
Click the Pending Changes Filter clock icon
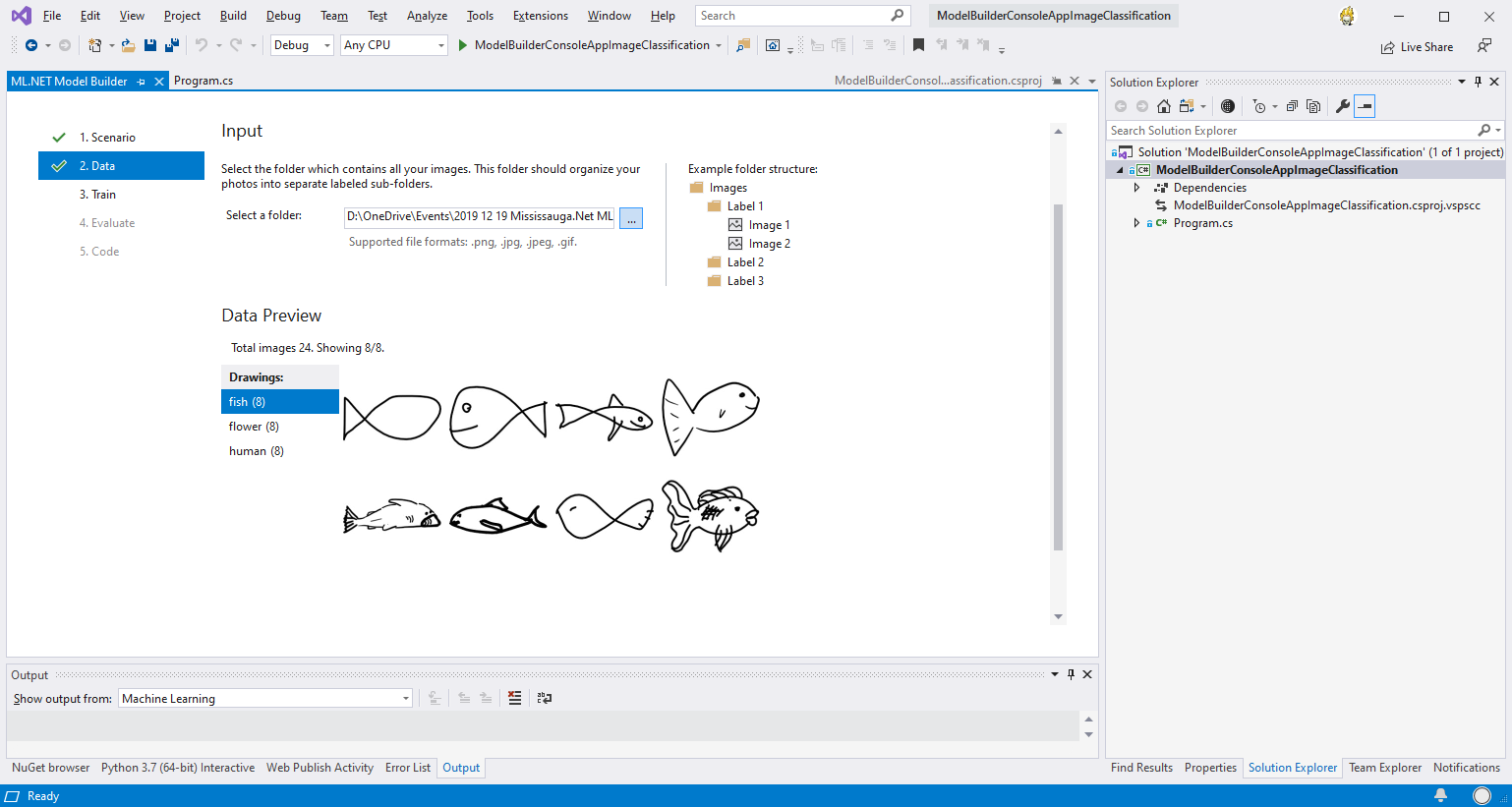click(1259, 106)
